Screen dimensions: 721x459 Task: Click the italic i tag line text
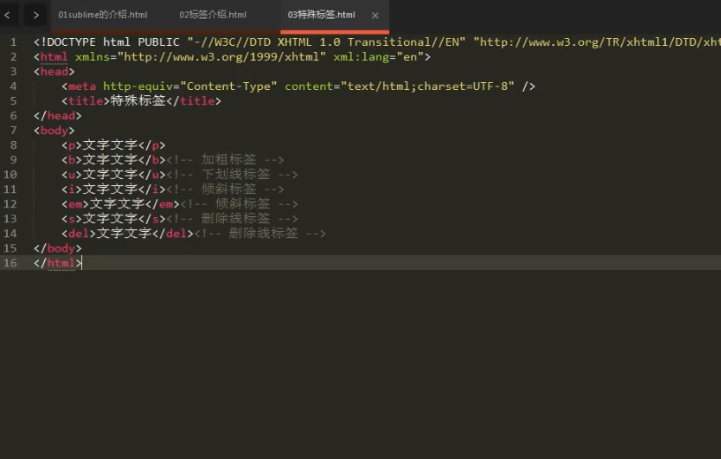[114, 189]
